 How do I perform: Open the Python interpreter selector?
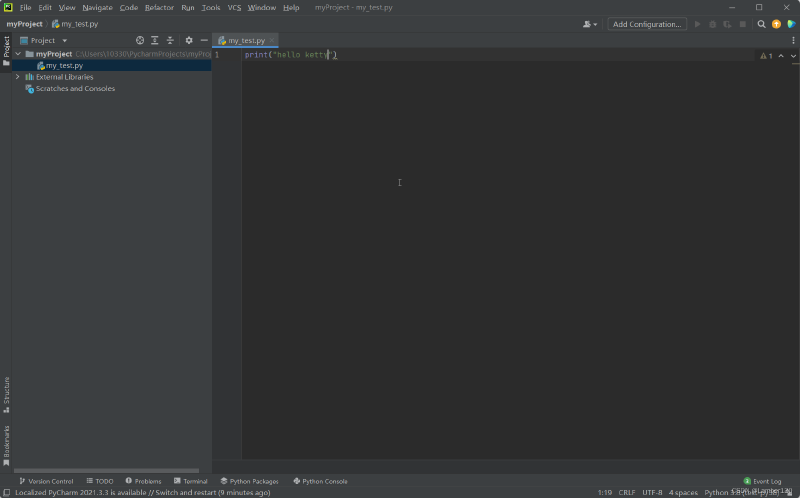point(742,492)
